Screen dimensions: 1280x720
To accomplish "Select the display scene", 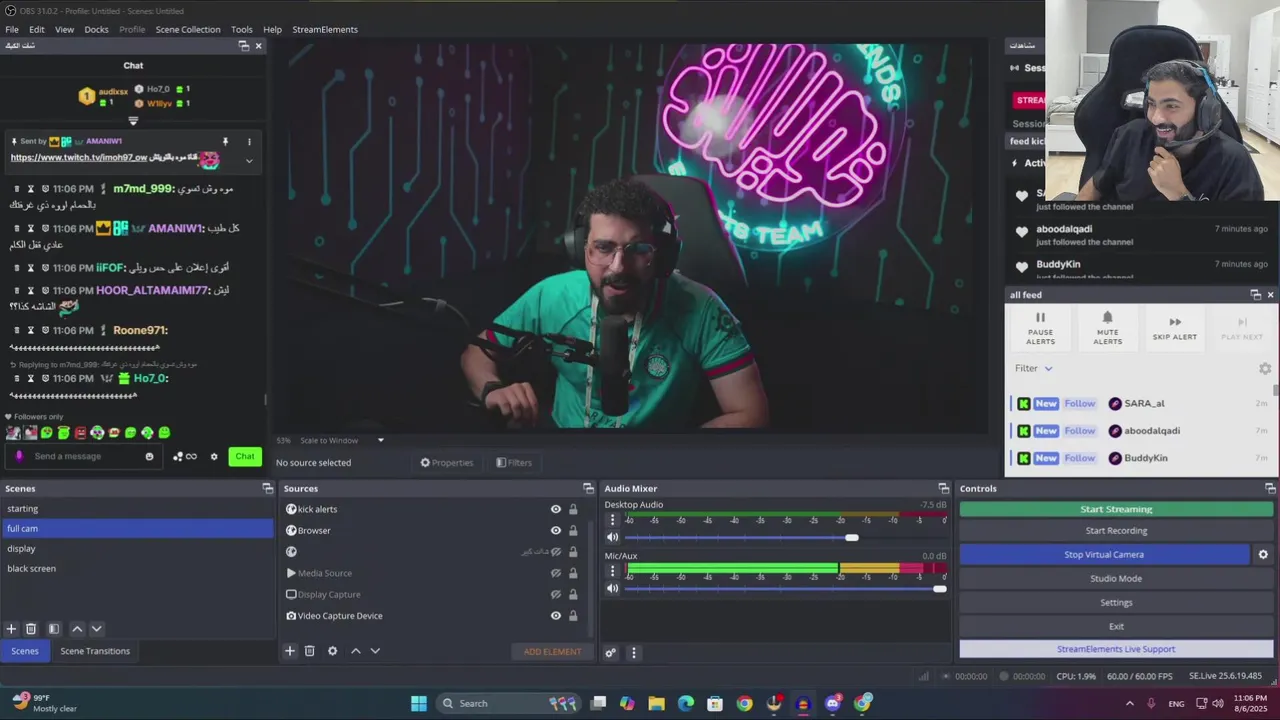I will point(136,549).
